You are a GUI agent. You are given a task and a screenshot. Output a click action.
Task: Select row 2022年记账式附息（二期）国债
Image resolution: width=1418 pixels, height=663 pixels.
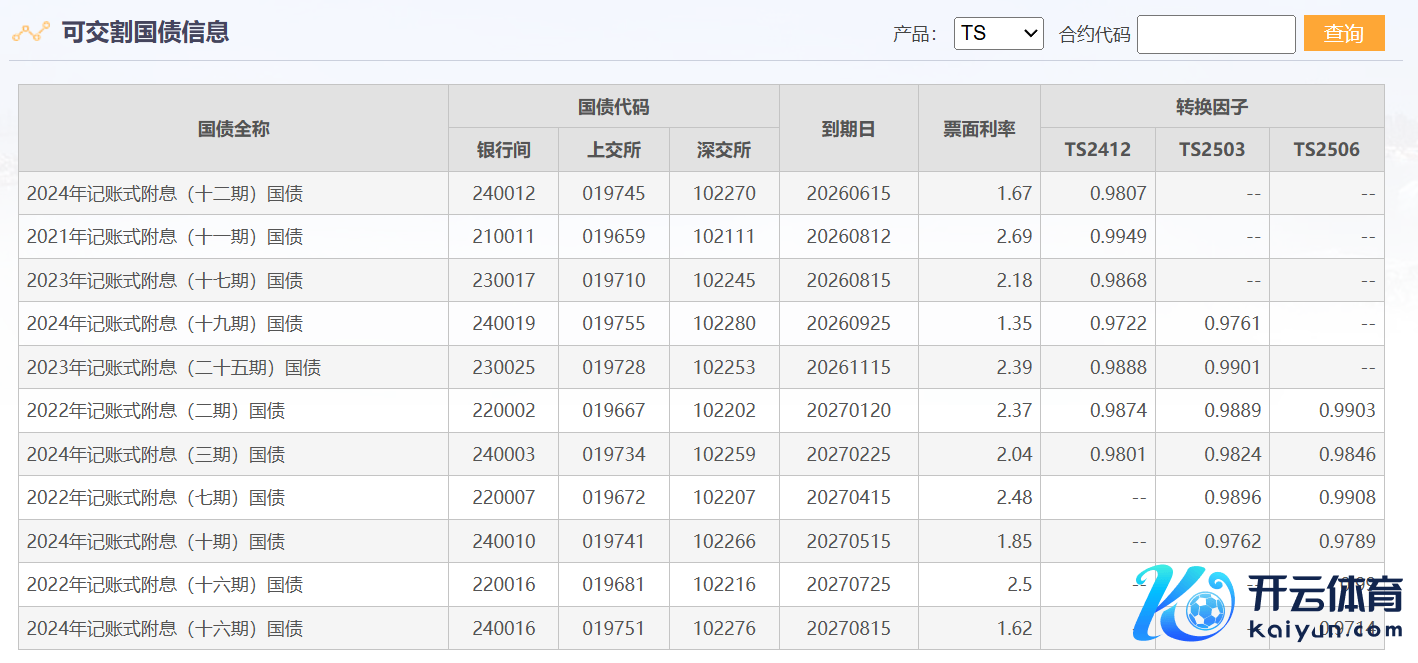(x=156, y=411)
